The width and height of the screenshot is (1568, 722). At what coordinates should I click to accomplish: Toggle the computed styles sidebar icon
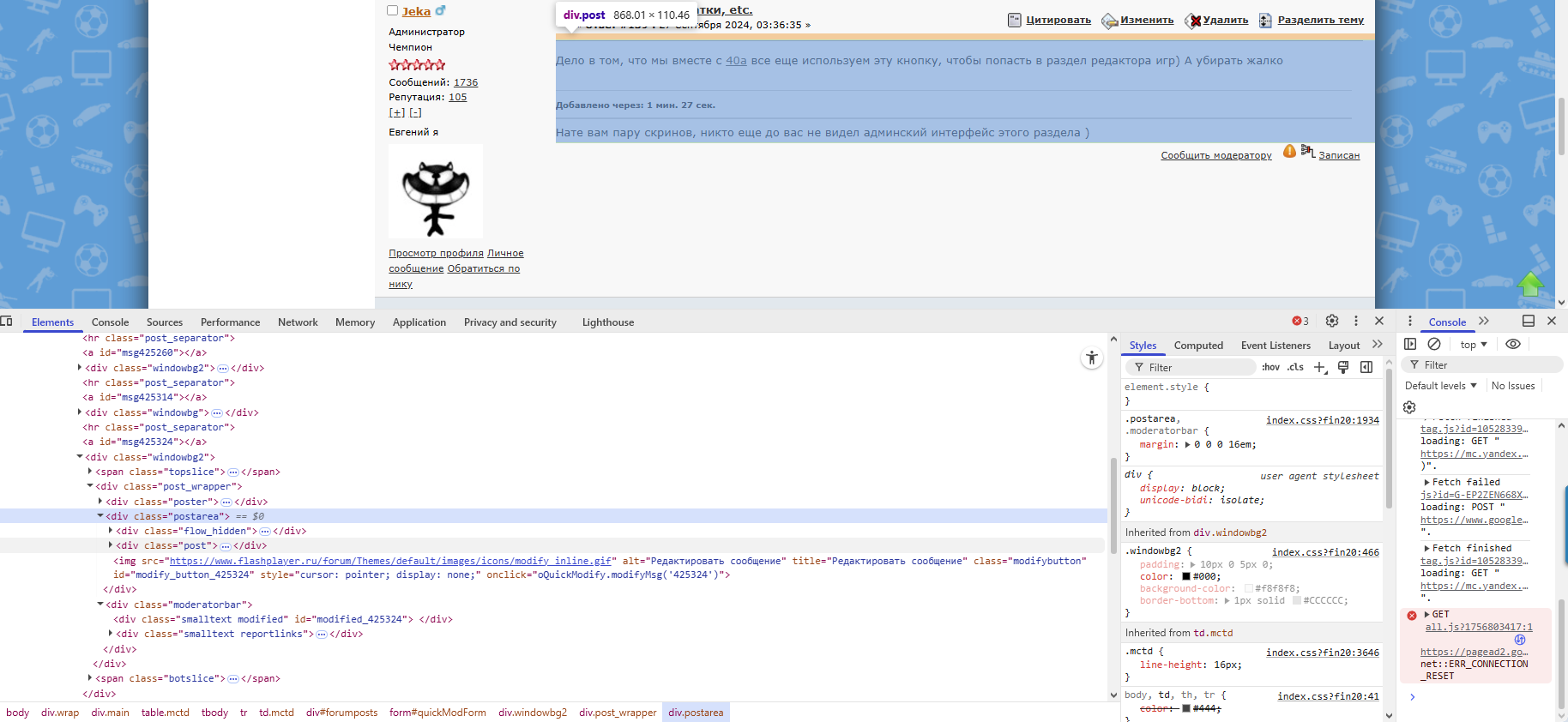point(1366,367)
